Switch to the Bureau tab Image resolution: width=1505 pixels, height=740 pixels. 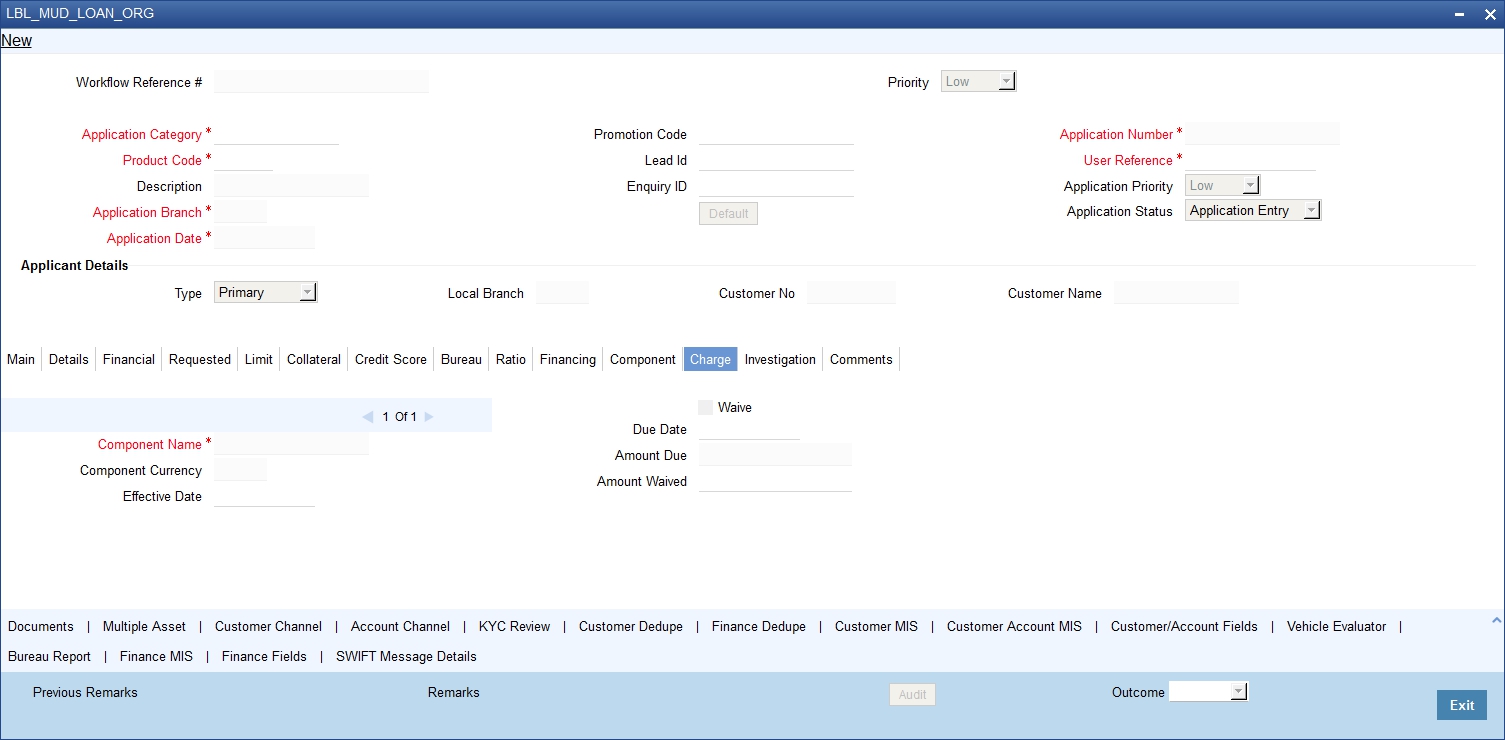coord(461,359)
